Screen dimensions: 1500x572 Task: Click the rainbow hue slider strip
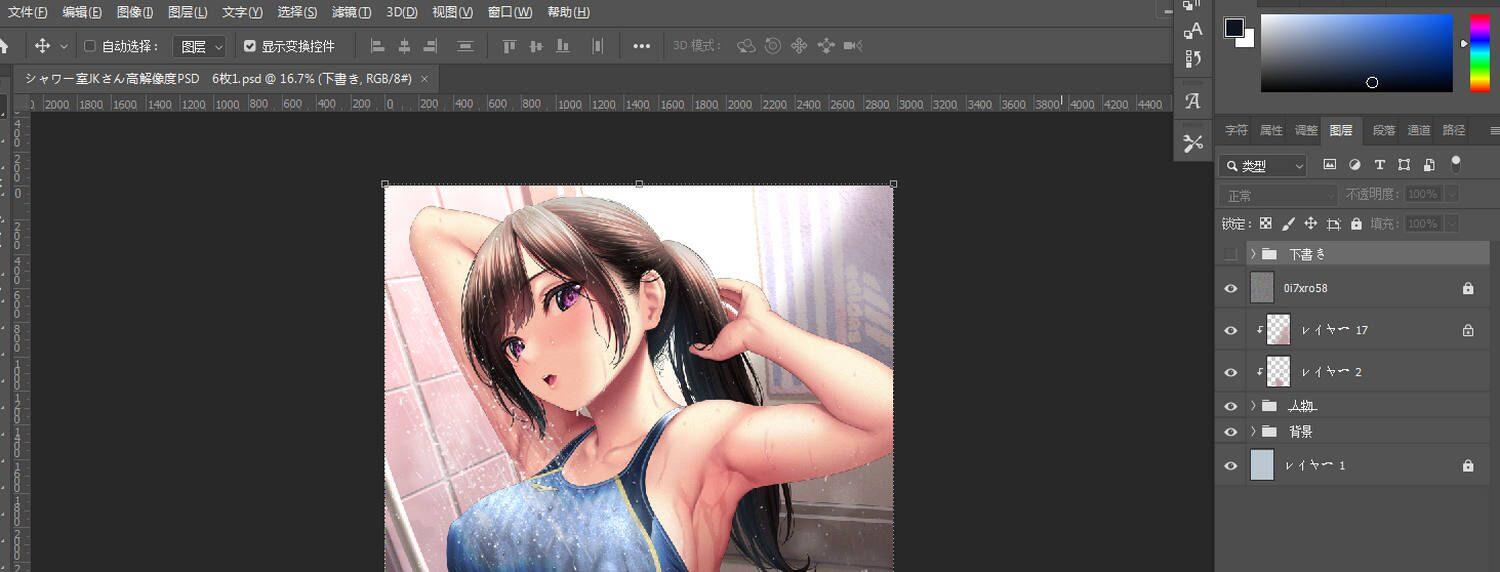pos(1479,53)
